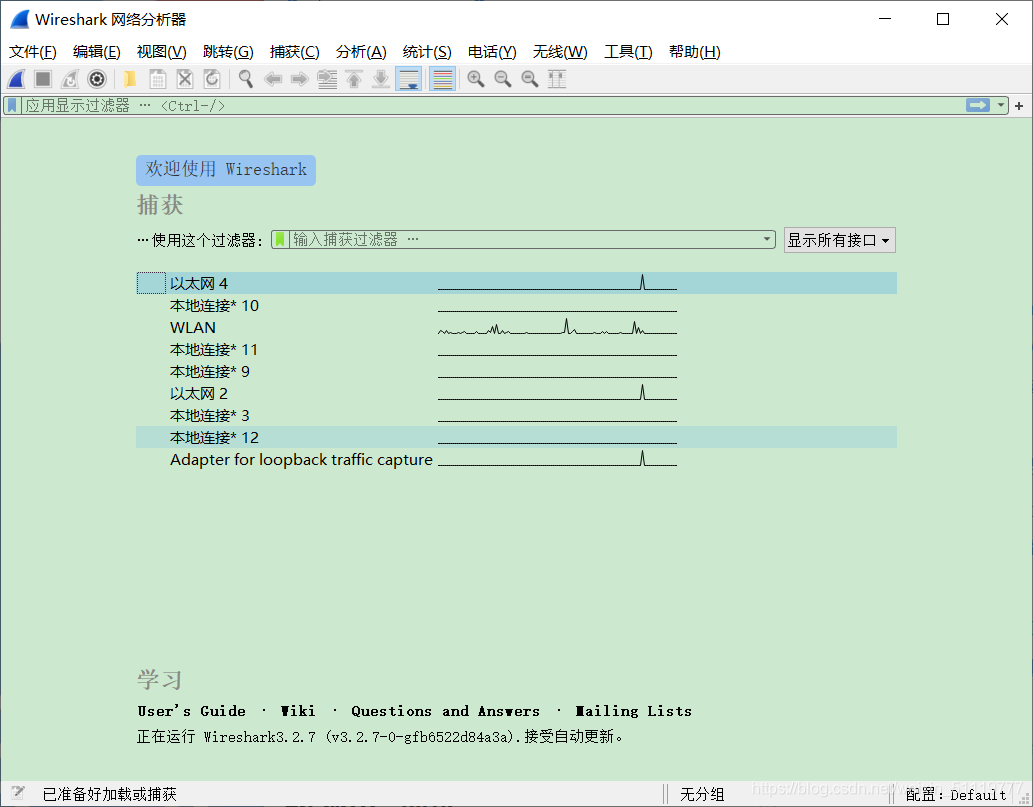Jump to first packet icon
1033x807 pixels.
coord(354,79)
